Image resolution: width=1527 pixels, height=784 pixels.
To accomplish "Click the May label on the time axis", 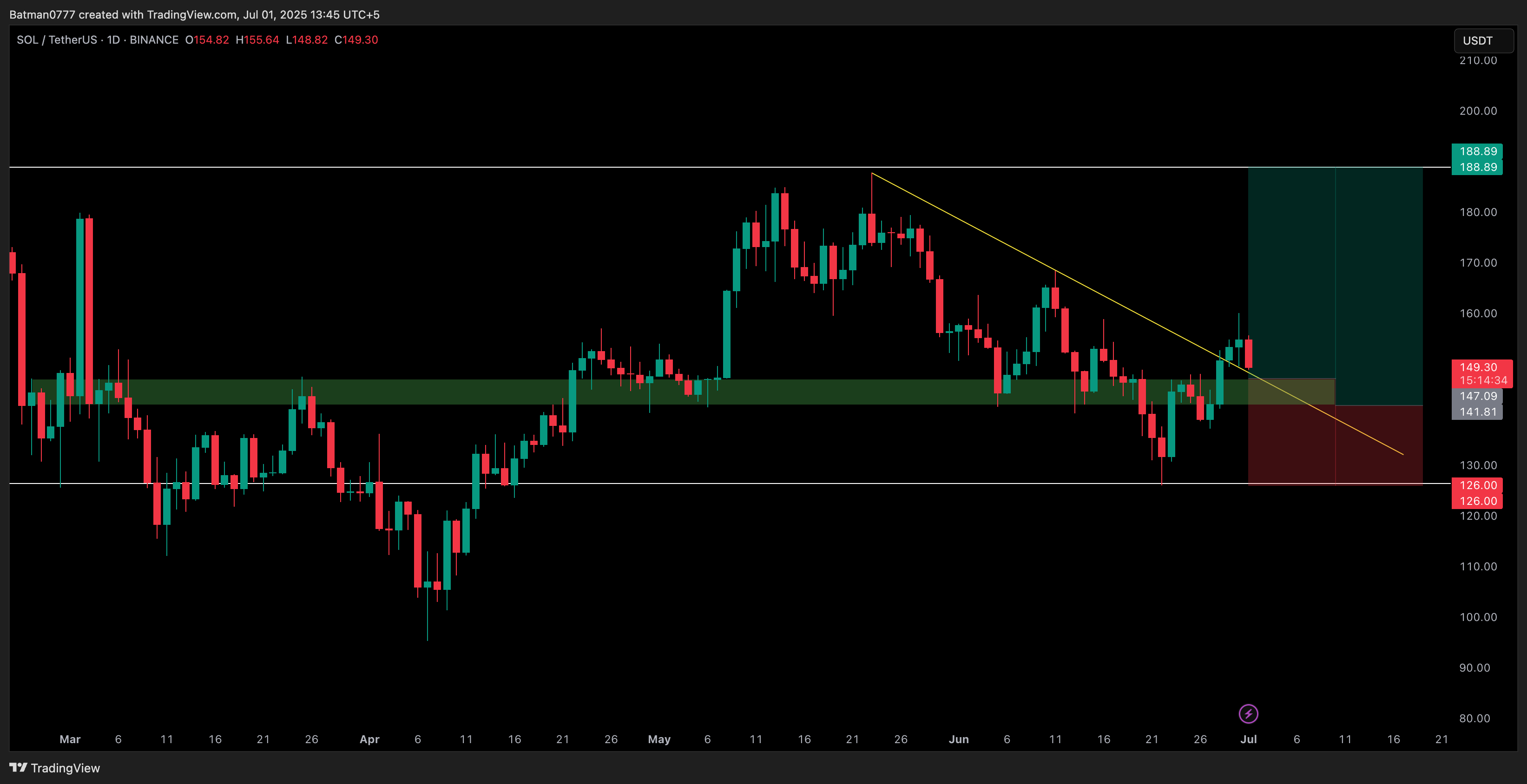I will tap(658, 739).
